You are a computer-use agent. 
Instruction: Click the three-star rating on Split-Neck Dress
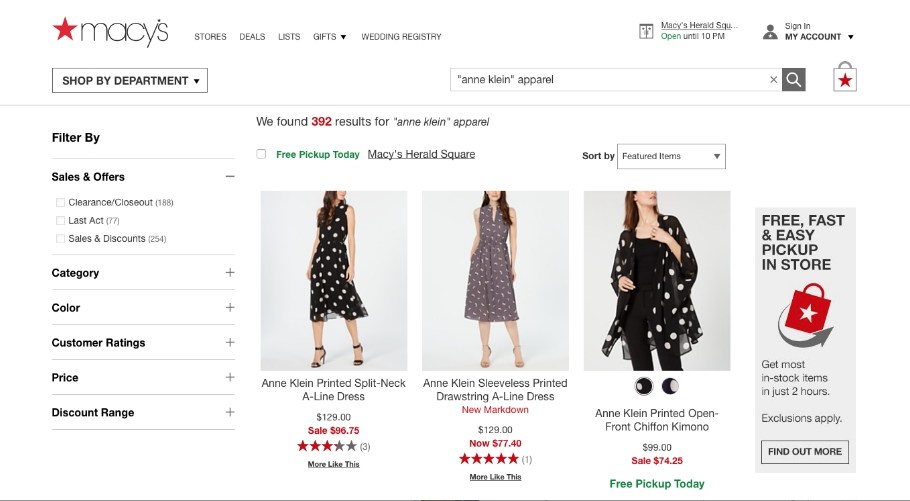click(x=327, y=446)
